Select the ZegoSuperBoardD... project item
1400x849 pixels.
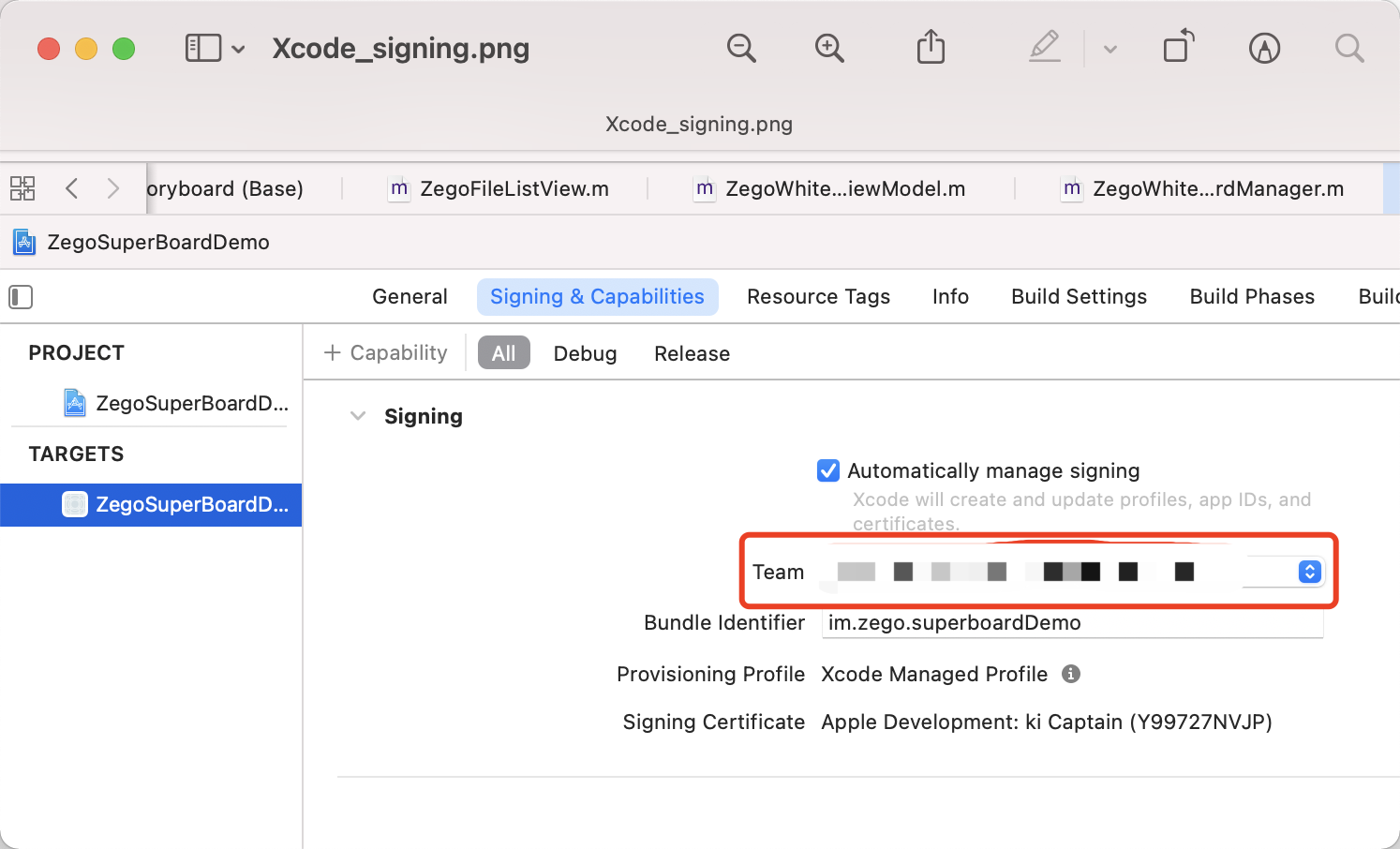click(175, 403)
